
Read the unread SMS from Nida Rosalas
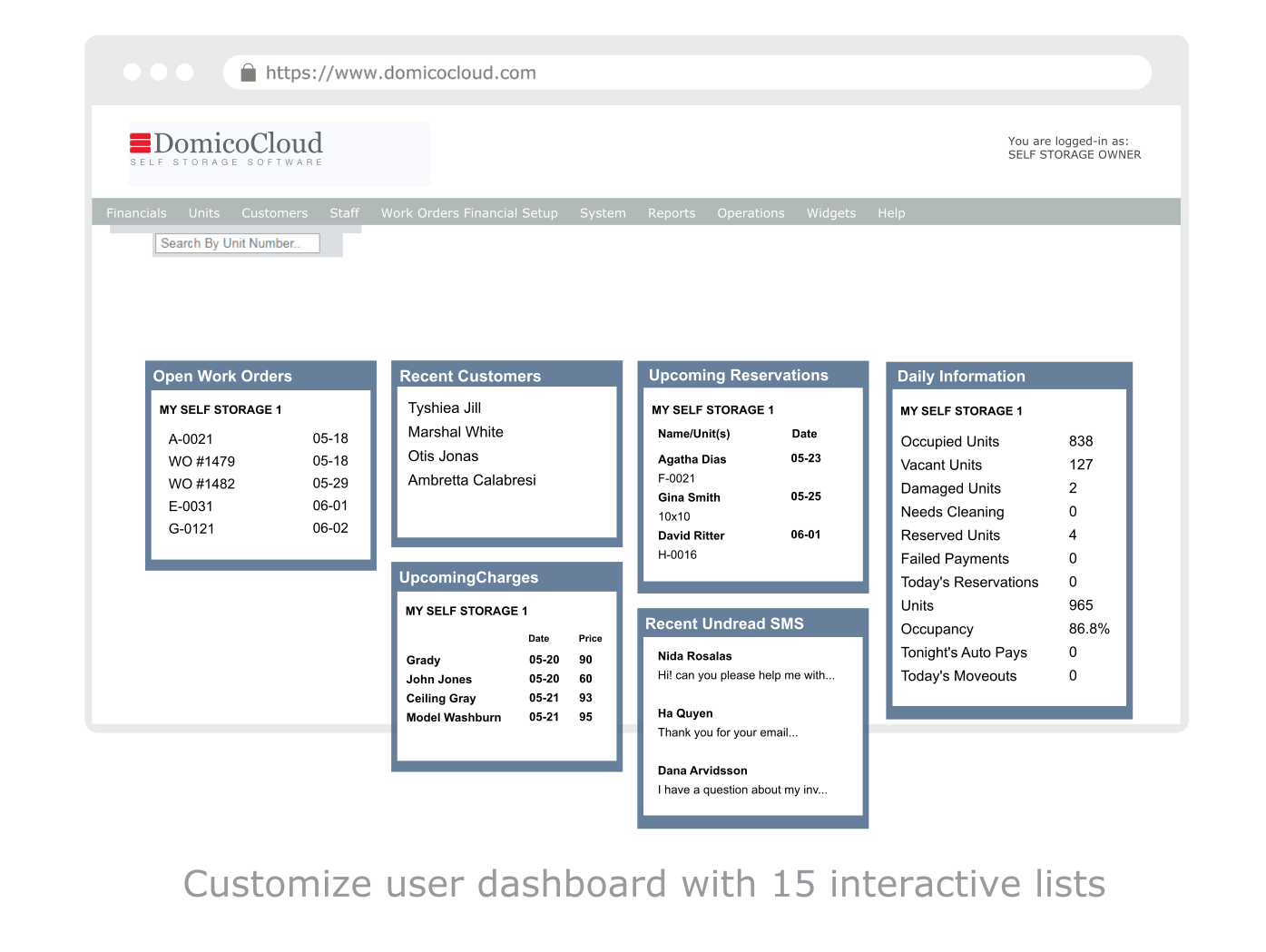coord(695,655)
